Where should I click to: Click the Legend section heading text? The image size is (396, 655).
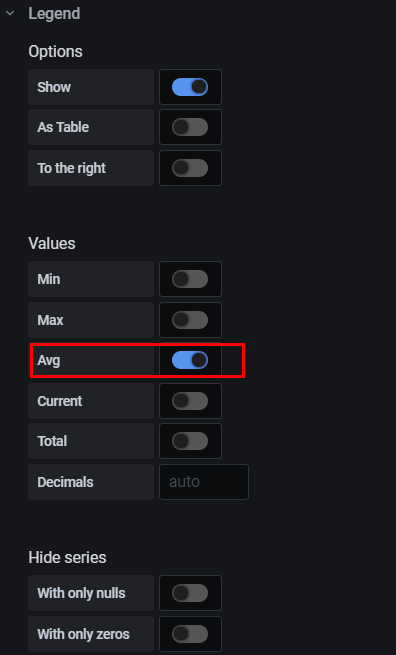pos(54,14)
